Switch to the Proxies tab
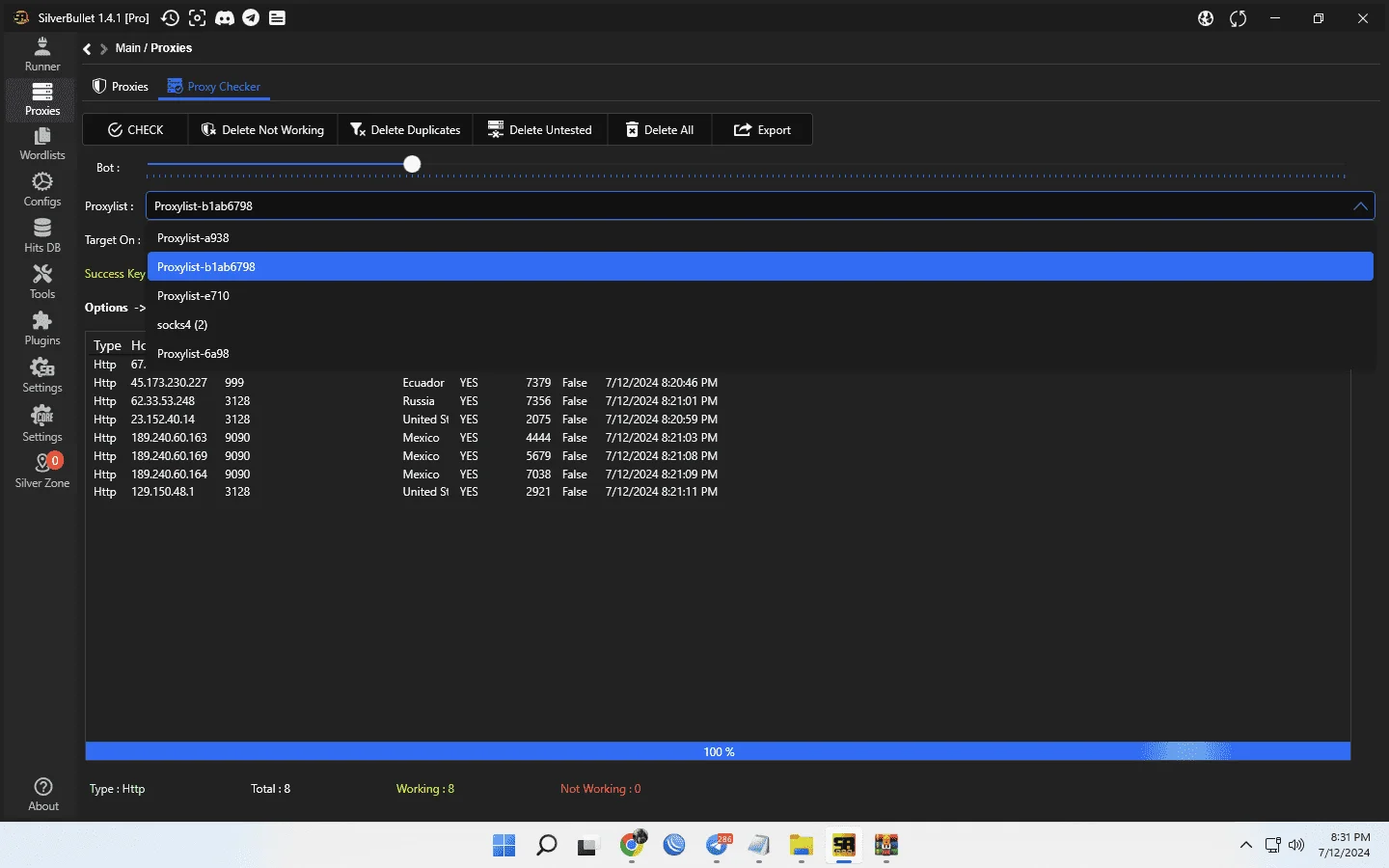This screenshot has height=868, width=1389. click(121, 87)
